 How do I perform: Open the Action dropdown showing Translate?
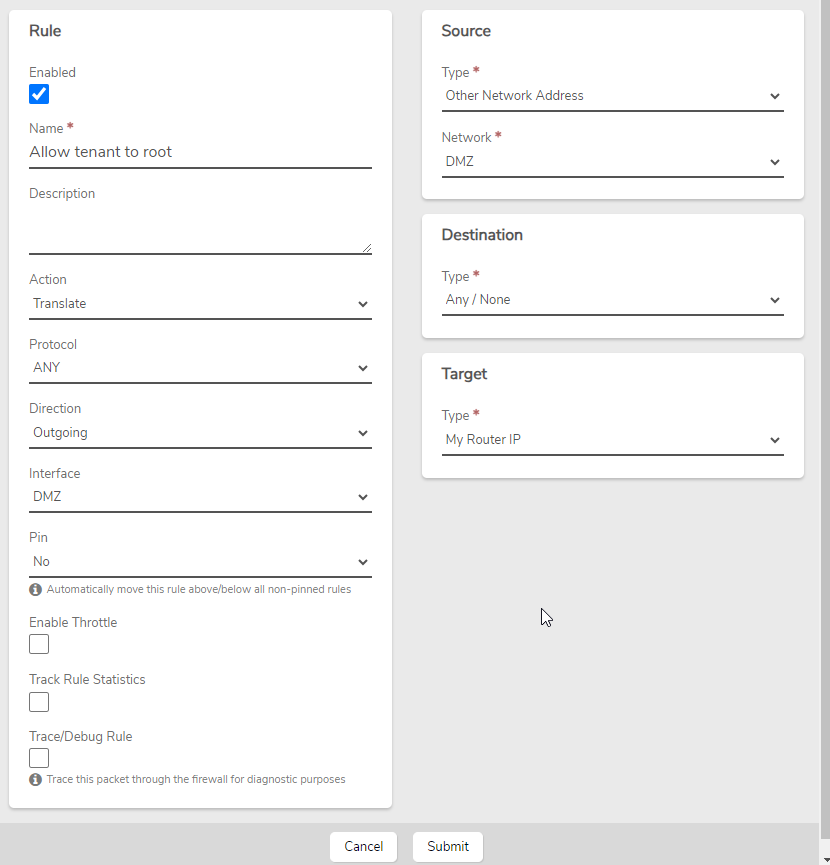click(x=200, y=304)
